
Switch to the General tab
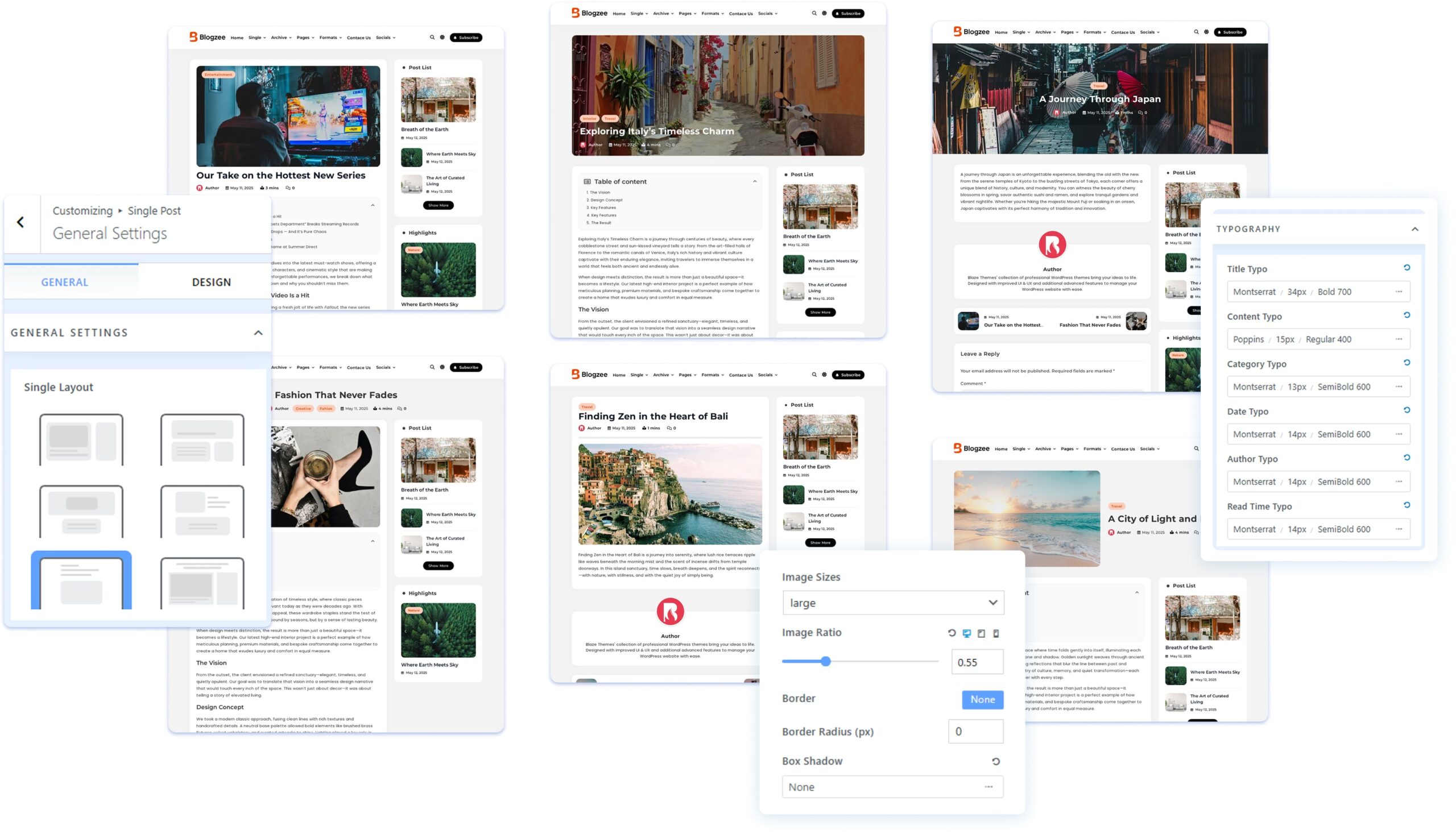(64, 282)
